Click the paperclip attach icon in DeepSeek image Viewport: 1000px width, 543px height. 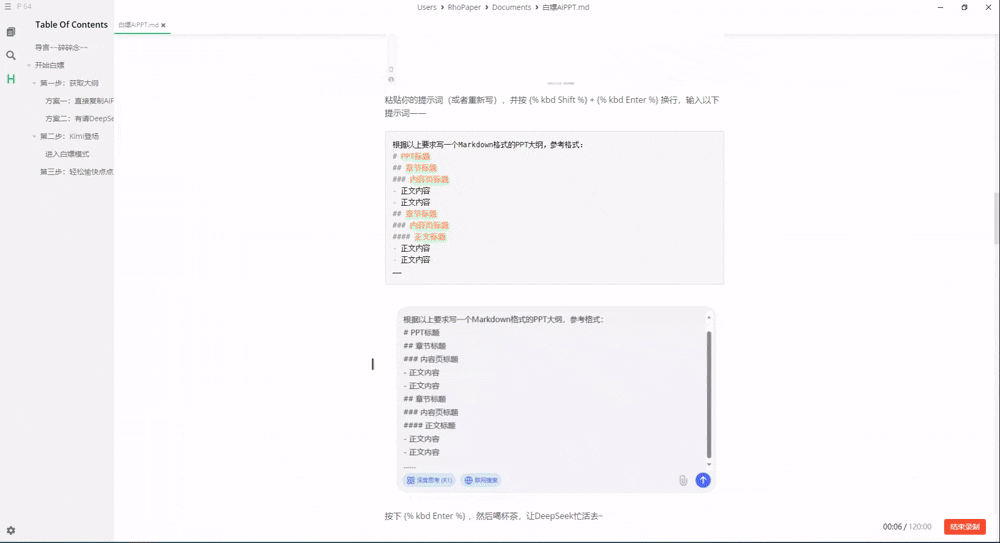682,480
